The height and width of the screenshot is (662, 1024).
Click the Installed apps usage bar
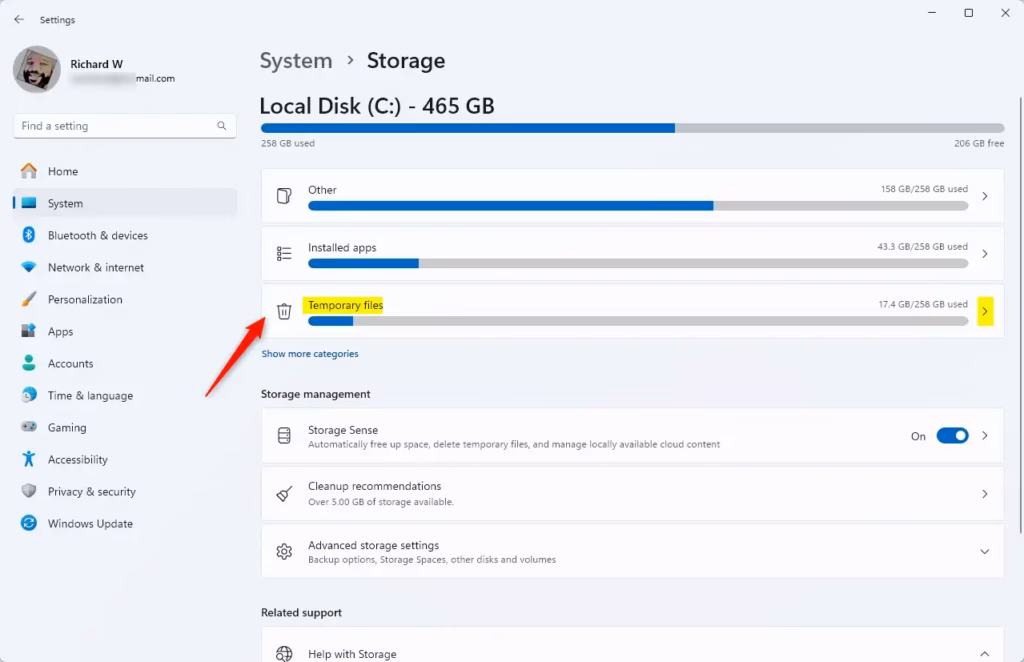[x=638, y=263]
